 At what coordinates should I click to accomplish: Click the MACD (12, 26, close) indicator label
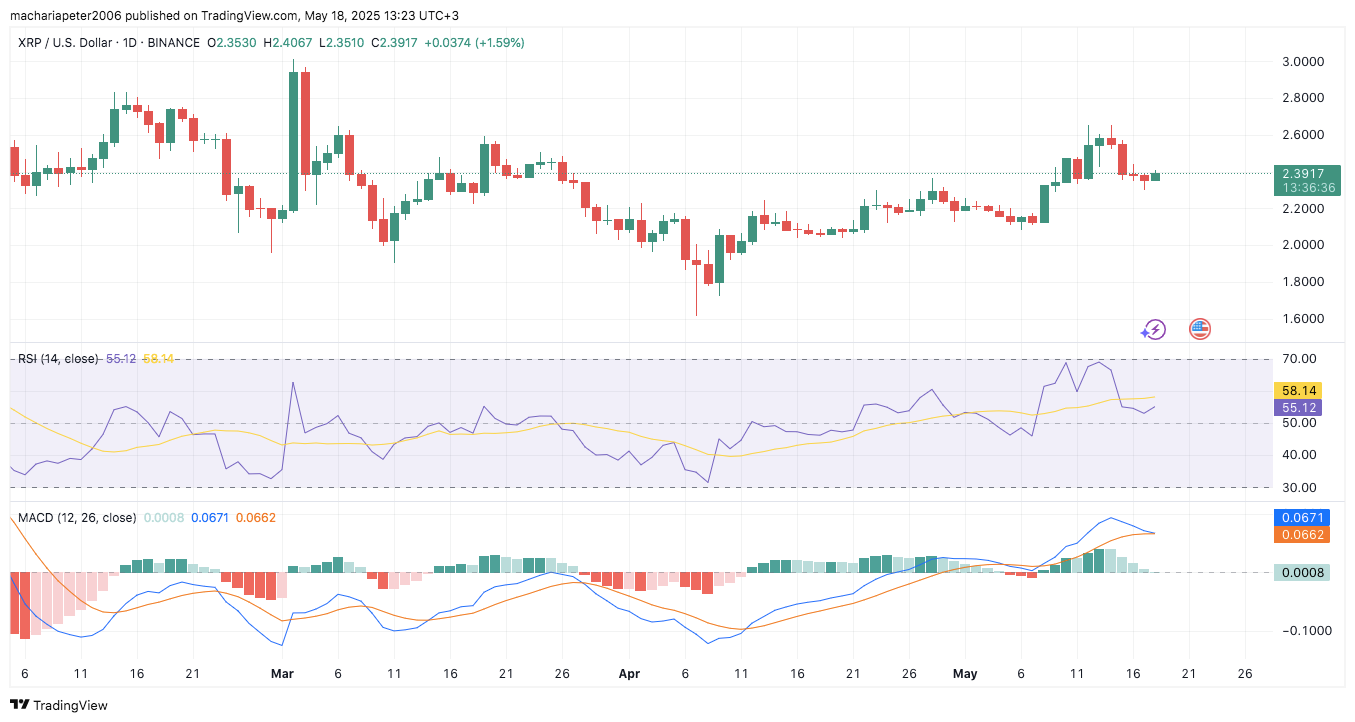pos(77,517)
